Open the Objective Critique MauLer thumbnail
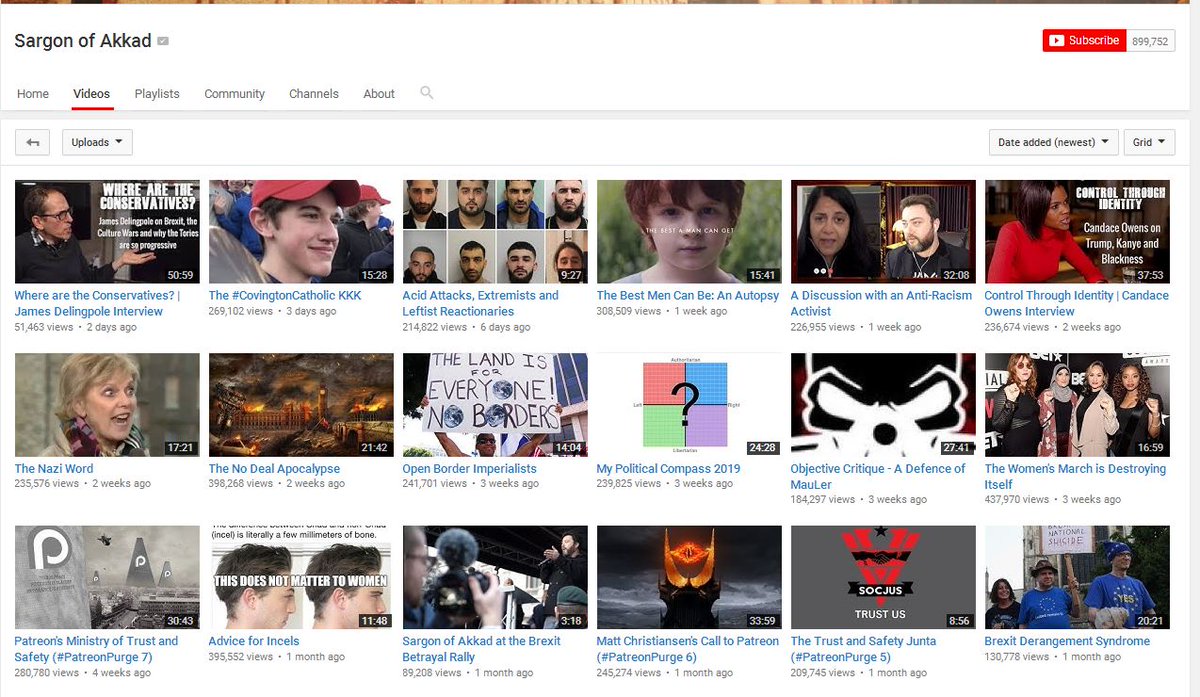This screenshot has width=1200, height=697. [883, 405]
